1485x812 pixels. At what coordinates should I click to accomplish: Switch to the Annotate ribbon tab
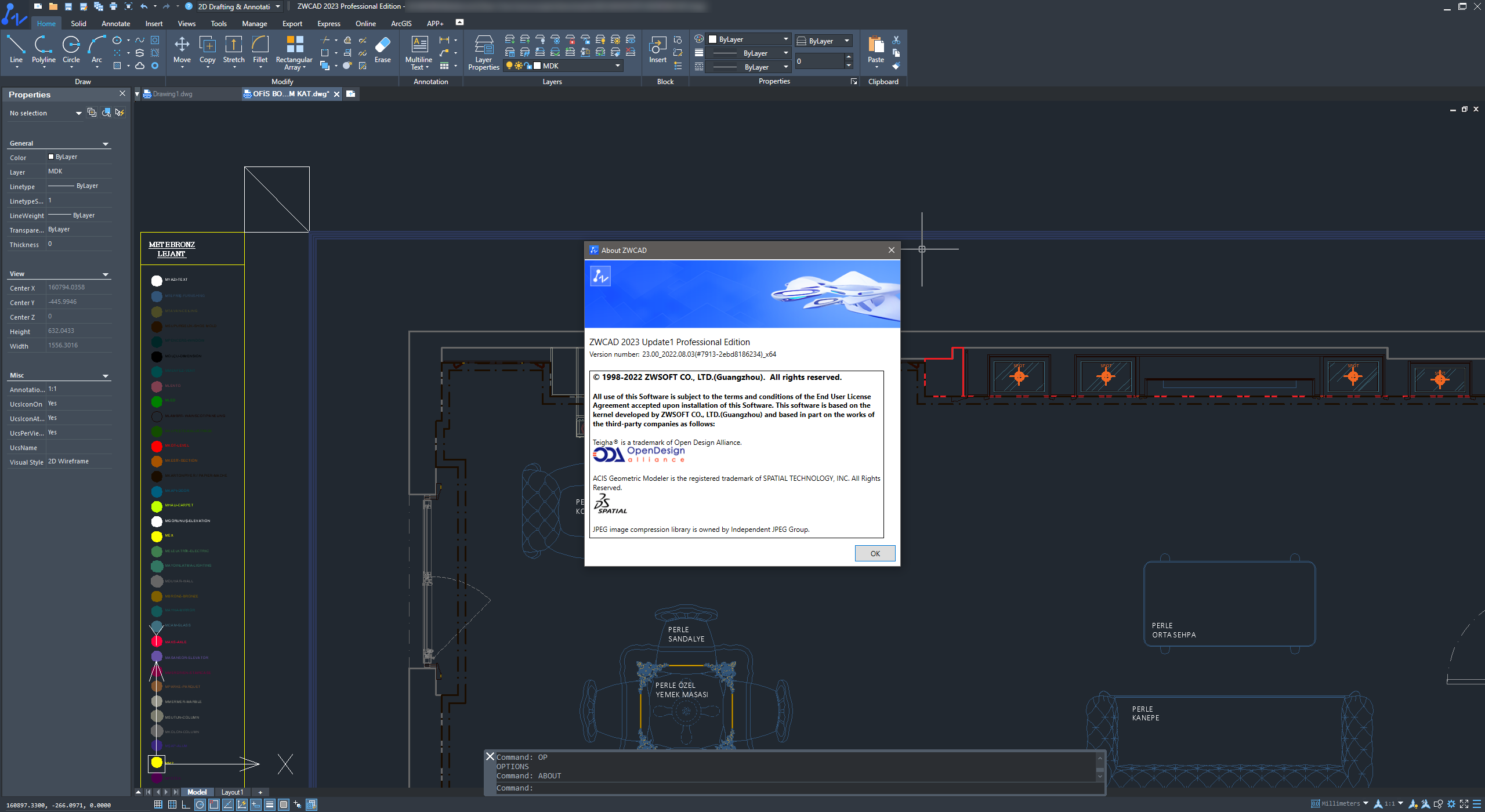[x=116, y=24]
